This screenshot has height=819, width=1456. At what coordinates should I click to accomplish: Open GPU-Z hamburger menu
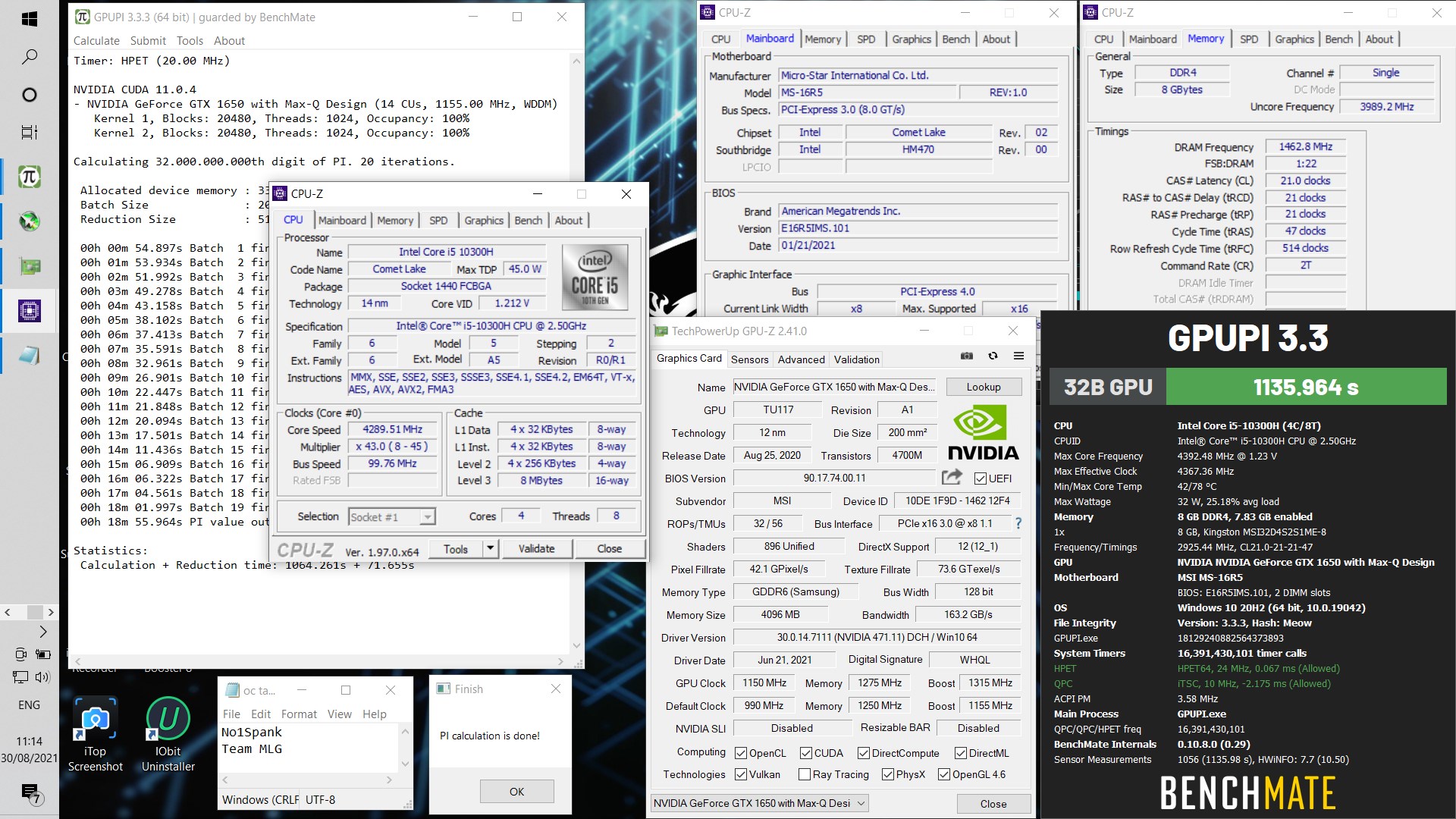(x=1018, y=356)
